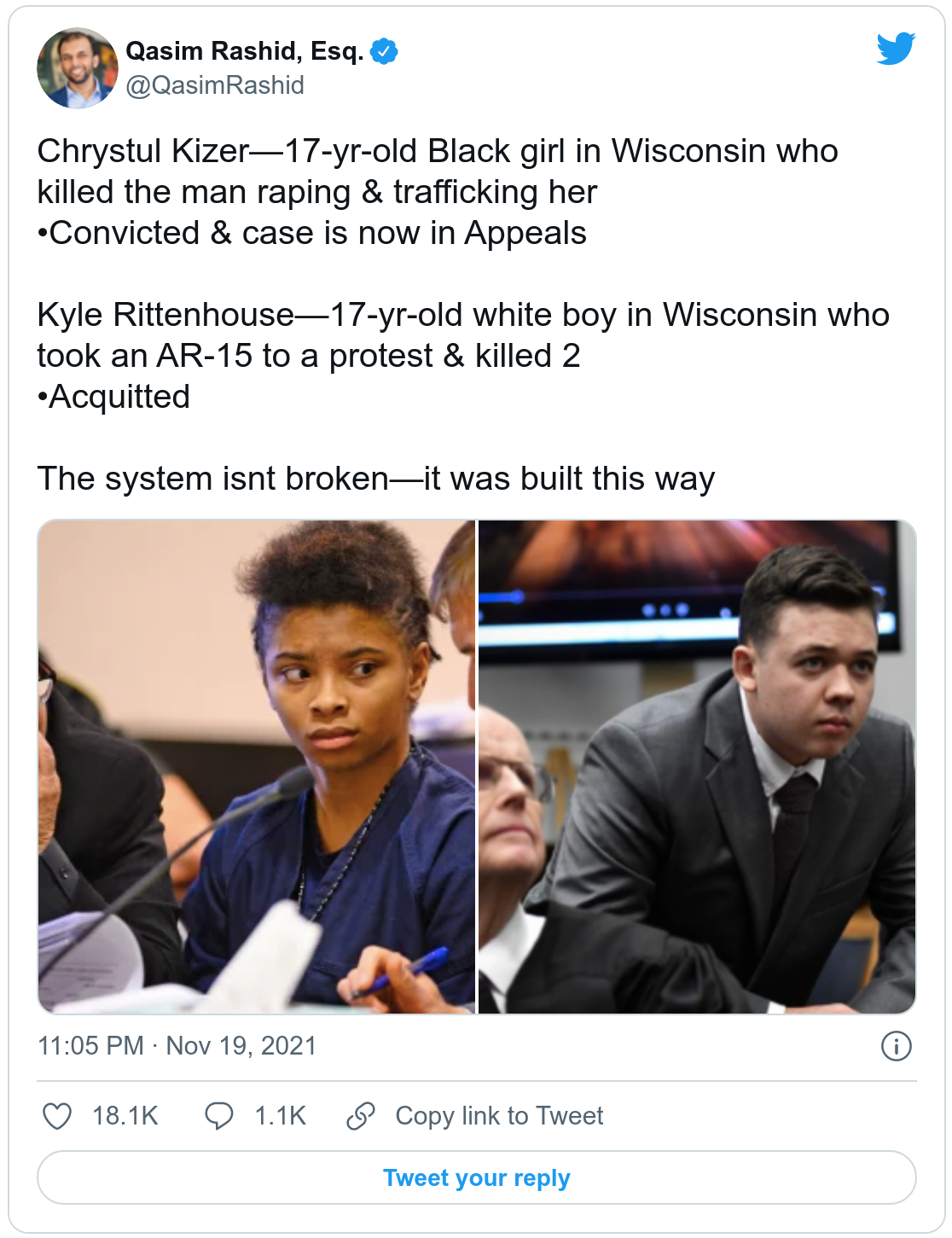Open the right tweet photo

[697, 767]
